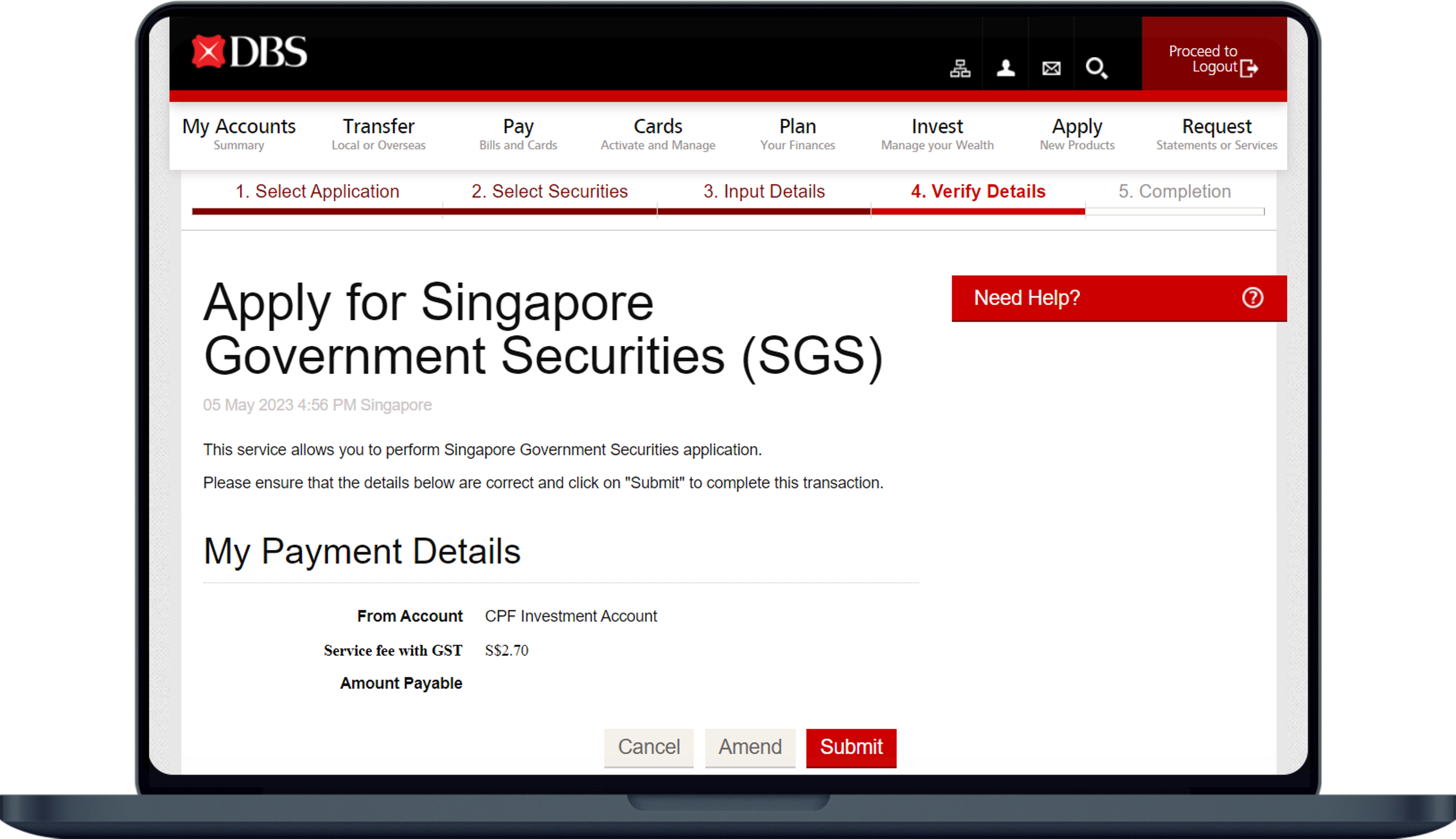The width and height of the screenshot is (1456, 839).
Task: Click the Amount Payable label
Action: [401, 683]
